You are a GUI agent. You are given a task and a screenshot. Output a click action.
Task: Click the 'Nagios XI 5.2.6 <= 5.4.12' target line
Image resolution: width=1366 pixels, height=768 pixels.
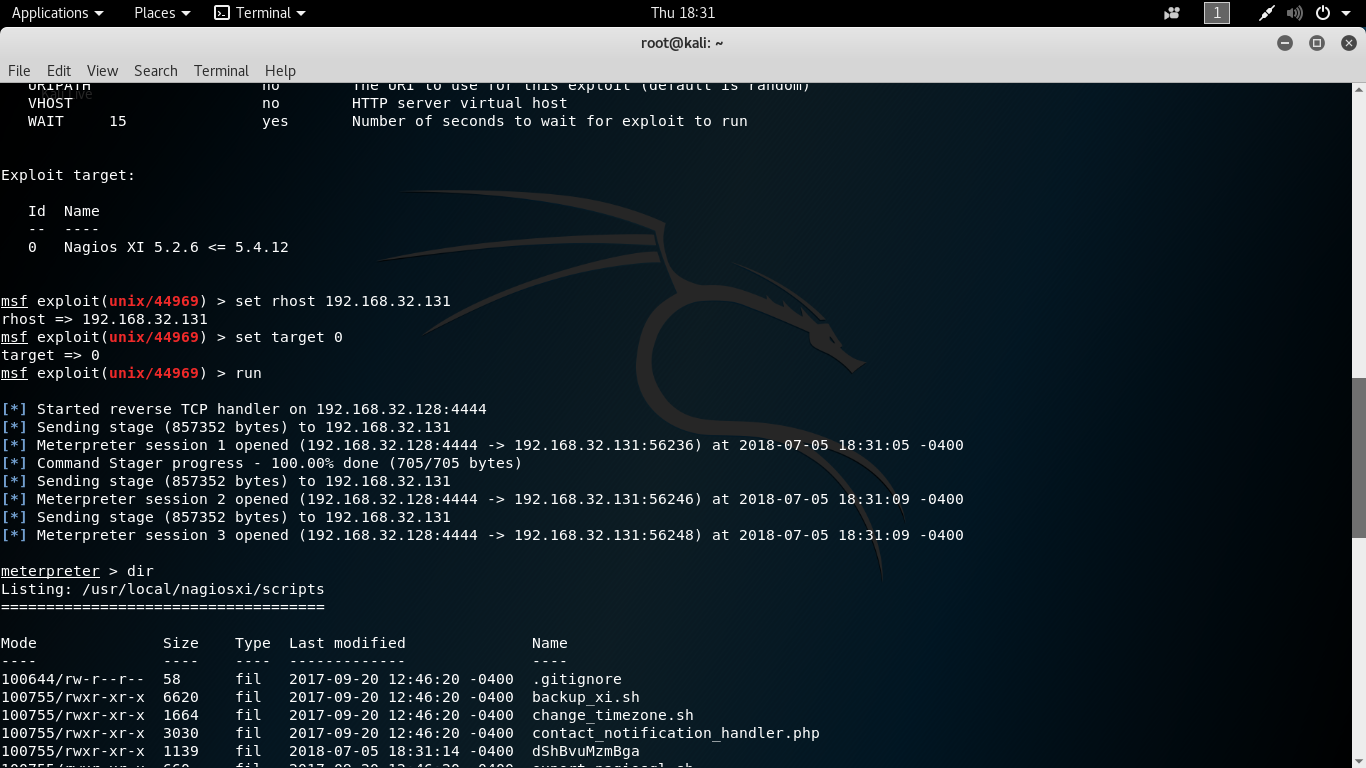tap(176, 247)
